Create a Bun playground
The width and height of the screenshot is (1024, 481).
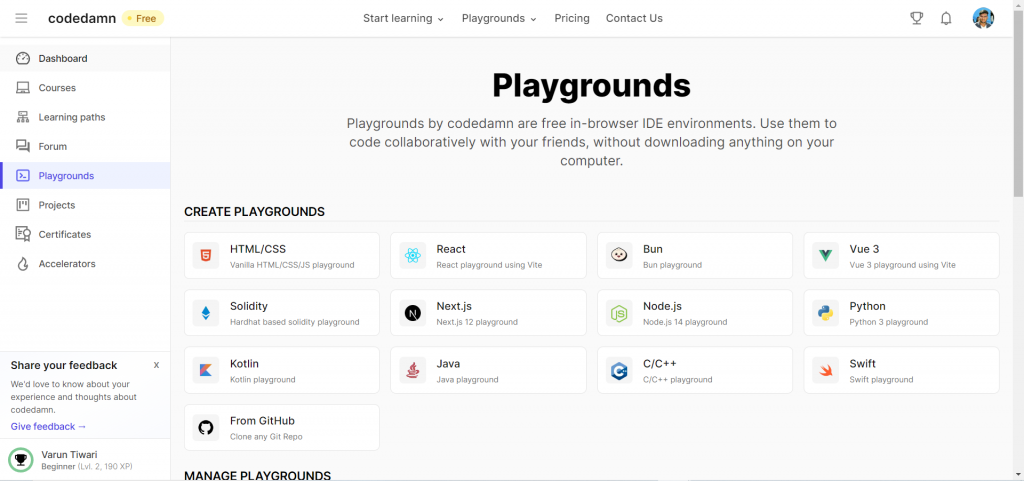[x=695, y=256]
